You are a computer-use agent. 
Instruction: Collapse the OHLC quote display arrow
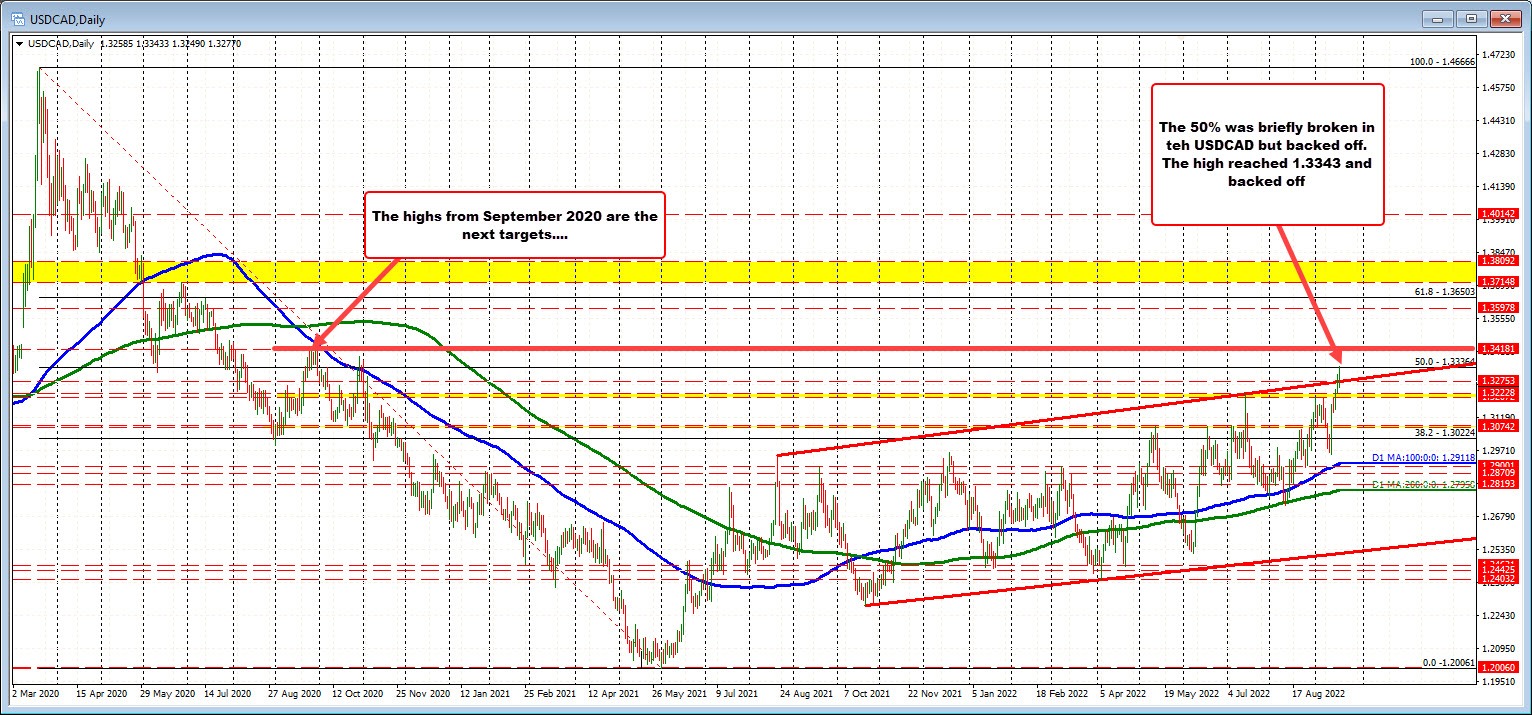pos(19,43)
